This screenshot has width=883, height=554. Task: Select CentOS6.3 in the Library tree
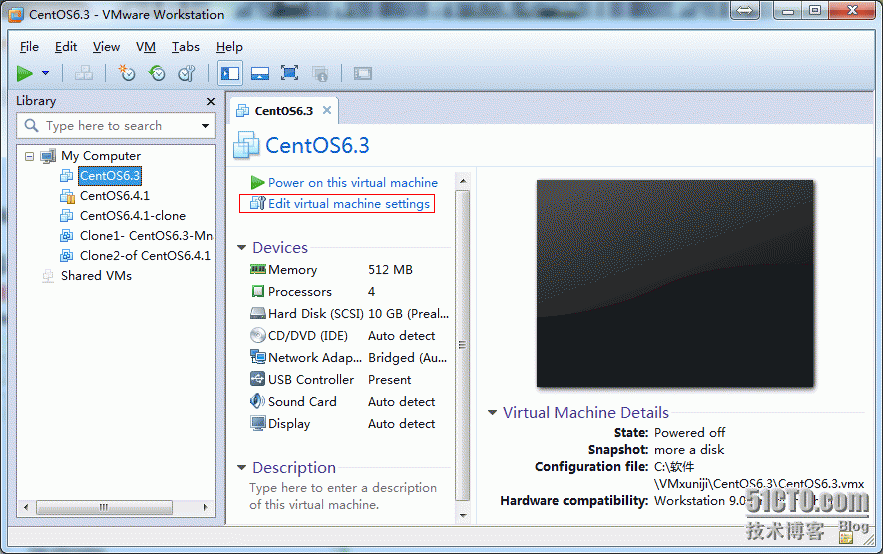(110, 176)
